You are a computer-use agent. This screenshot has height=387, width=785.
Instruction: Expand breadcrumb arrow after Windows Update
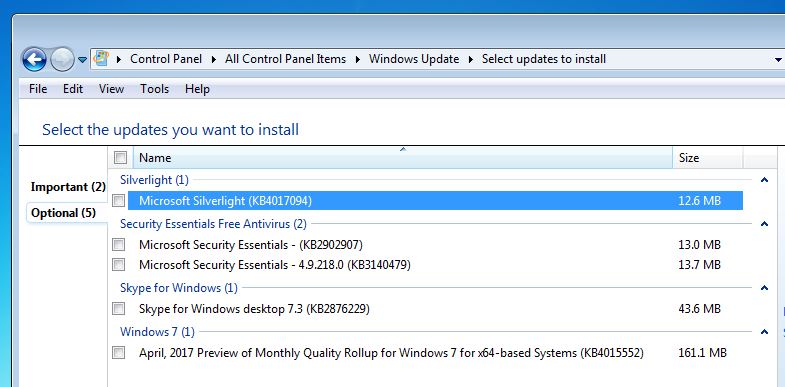(471, 60)
